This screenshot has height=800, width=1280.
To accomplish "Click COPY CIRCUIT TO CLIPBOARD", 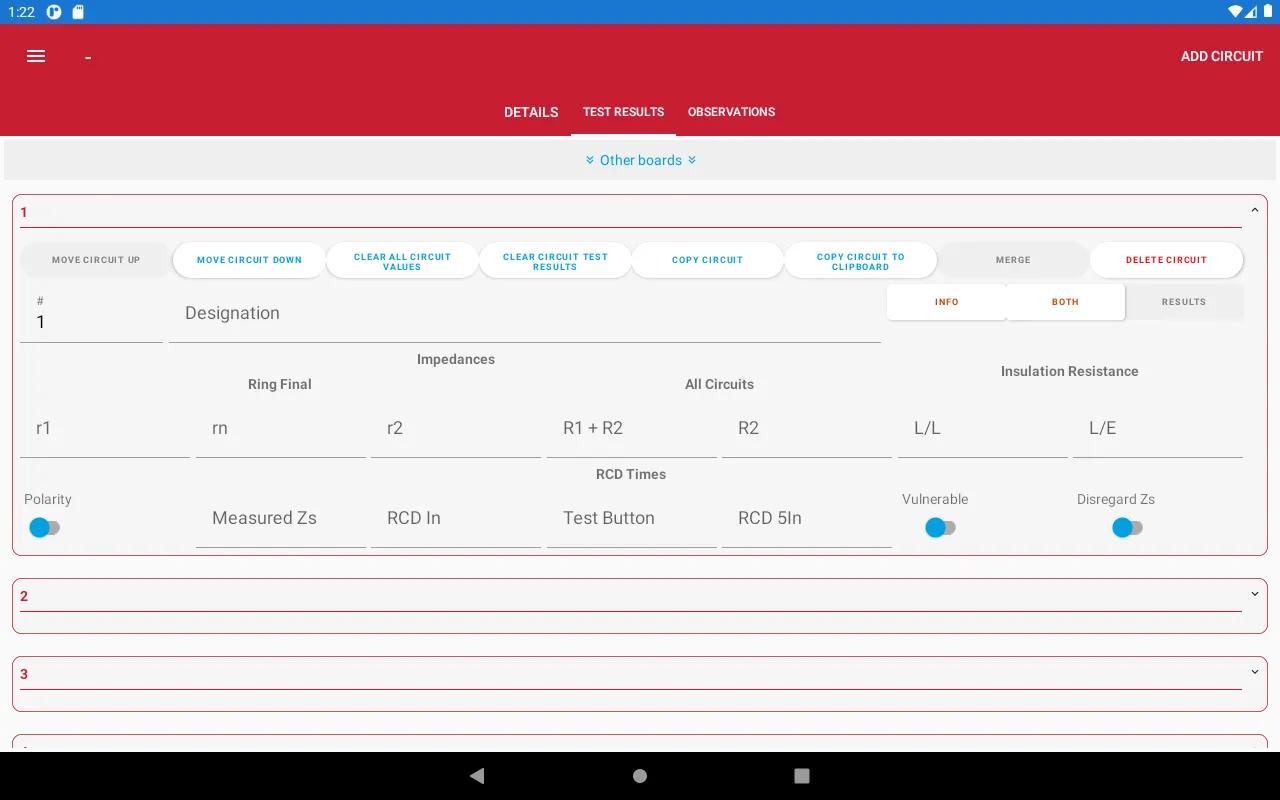I will 860,260.
